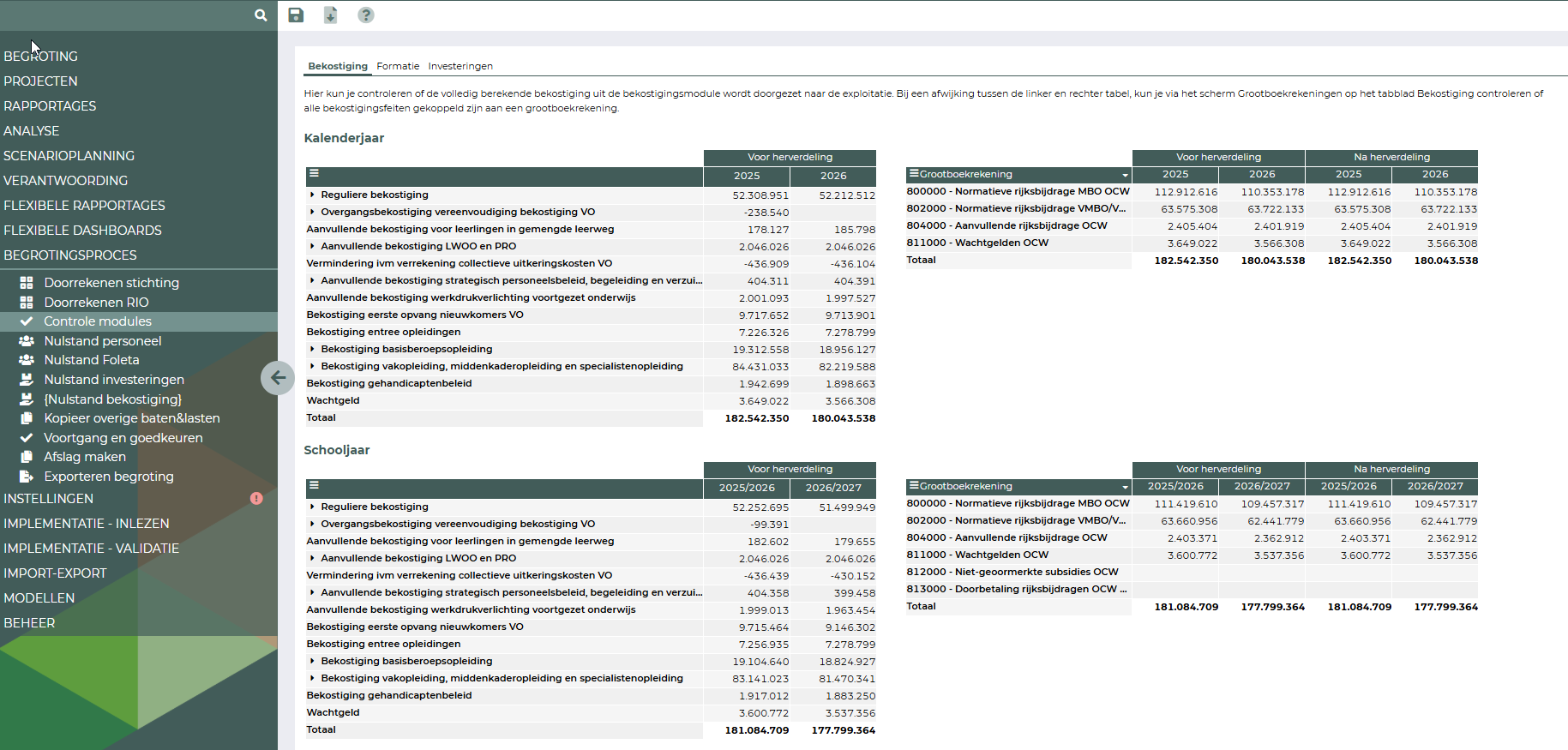Click the Nulstand Foleta people icon
This screenshot has width=1568, height=750.
coord(27,360)
